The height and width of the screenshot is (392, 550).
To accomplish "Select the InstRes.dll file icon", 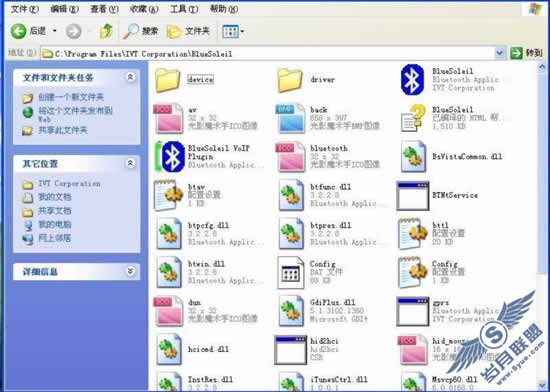I will (x=169, y=382).
